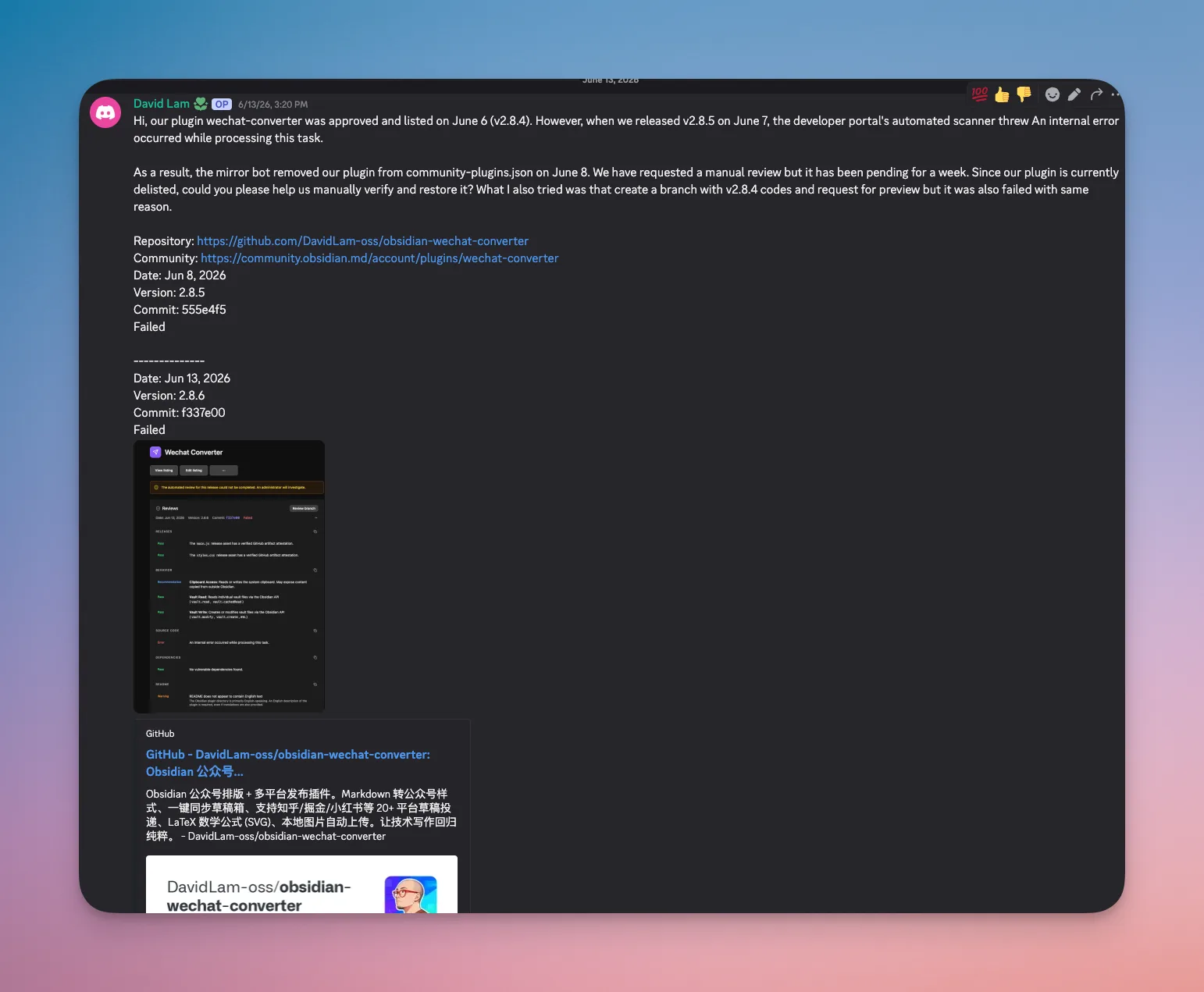Open David Lam's user profile name

(162, 104)
